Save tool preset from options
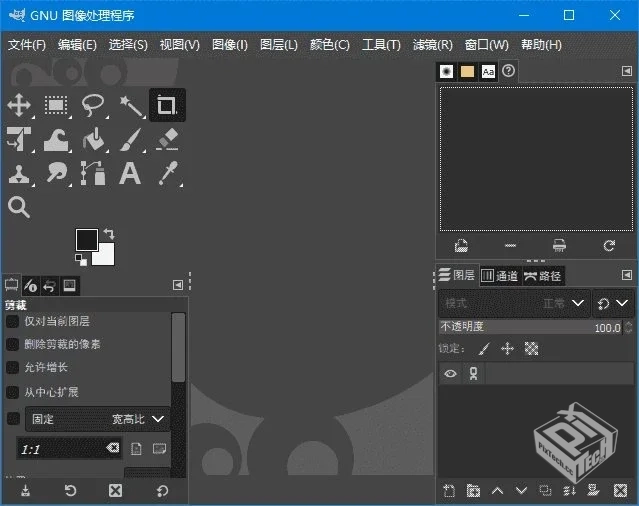The height and width of the screenshot is (506, 639). (25, 491)
